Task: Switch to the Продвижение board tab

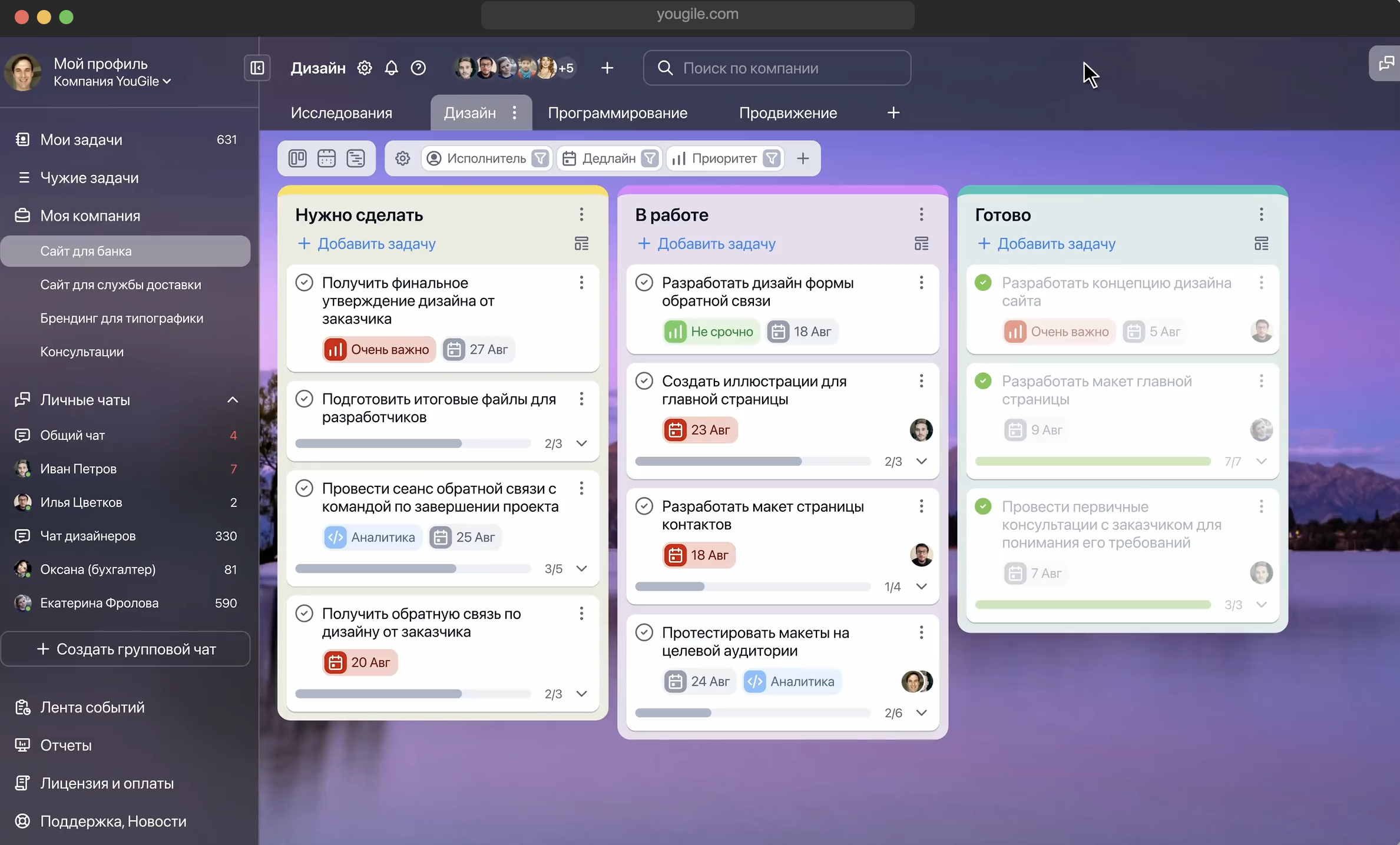Action: coord(788,113)
